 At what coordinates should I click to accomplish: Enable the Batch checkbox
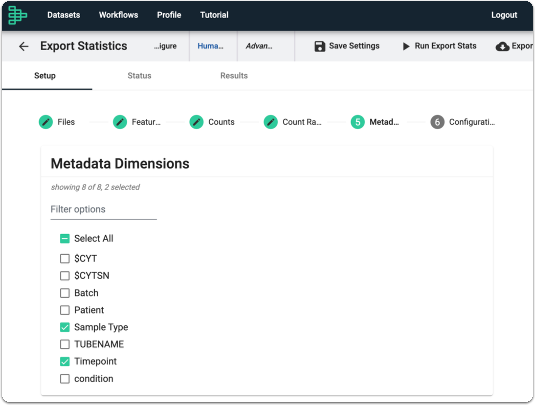64,293
